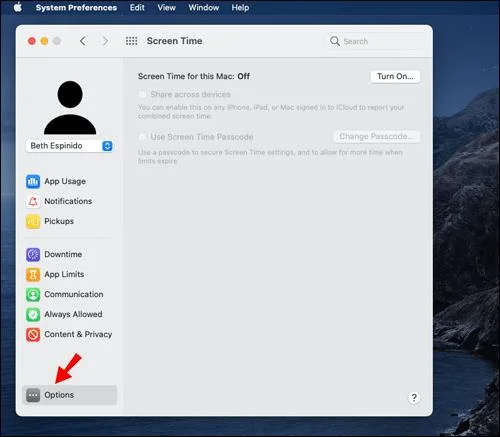Click the purple Downtime icon

33,255
